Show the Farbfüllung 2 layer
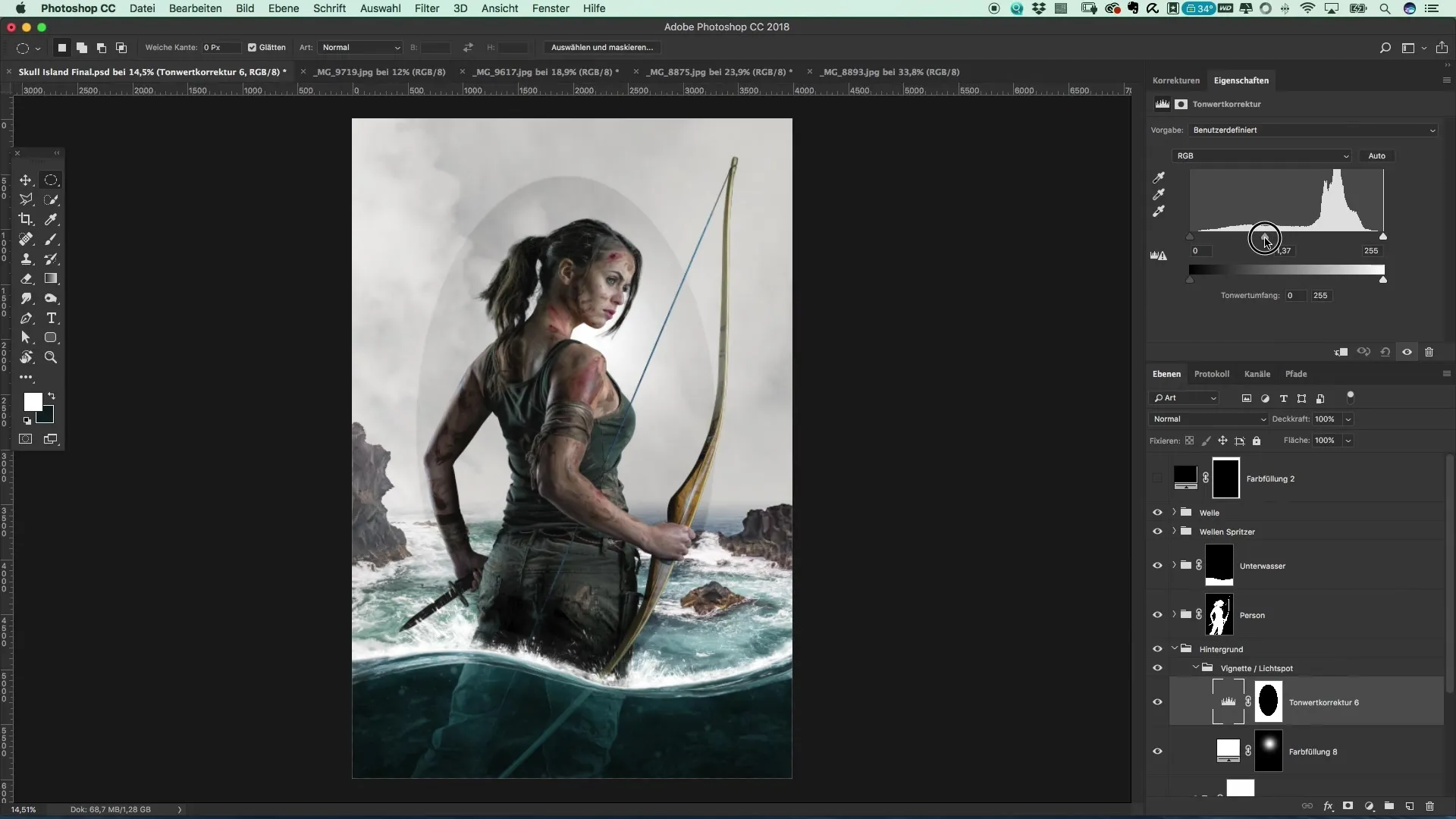The height and width of the screenshot is (819, 1456). click(1157, 479)
